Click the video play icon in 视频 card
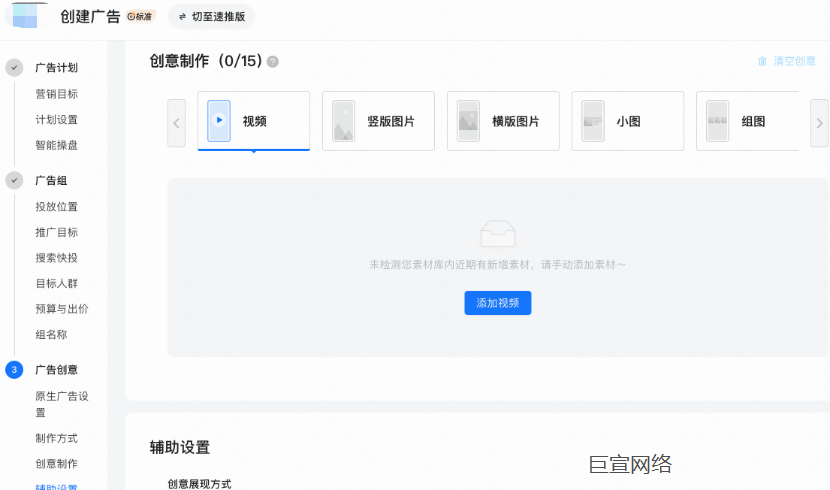The image size is (830, 490). coord(219,121)
